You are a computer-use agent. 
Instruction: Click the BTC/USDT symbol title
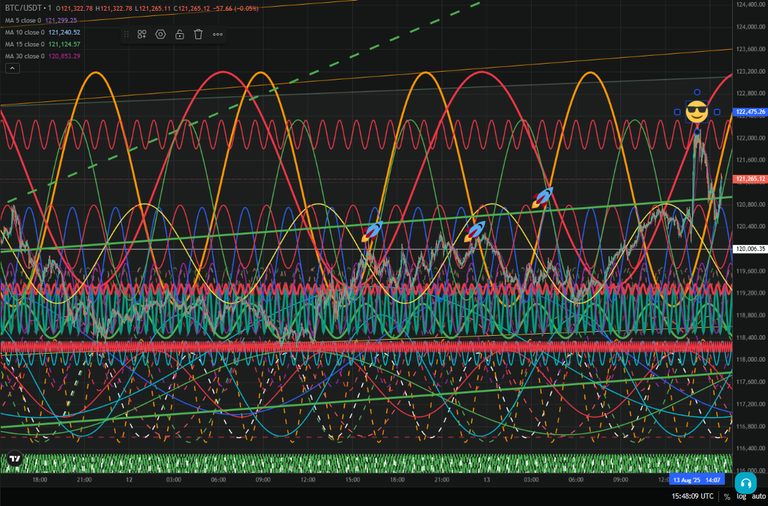pos(23,8)
